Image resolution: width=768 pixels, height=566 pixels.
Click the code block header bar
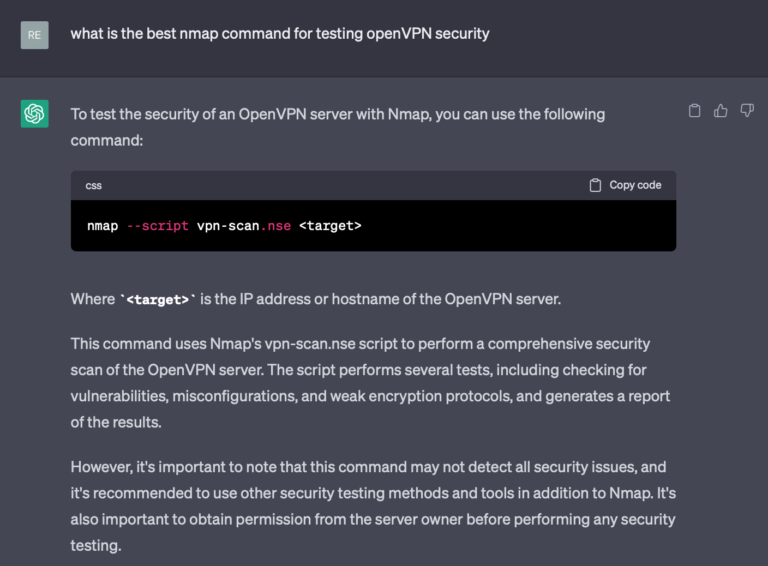tap(373, 185)
